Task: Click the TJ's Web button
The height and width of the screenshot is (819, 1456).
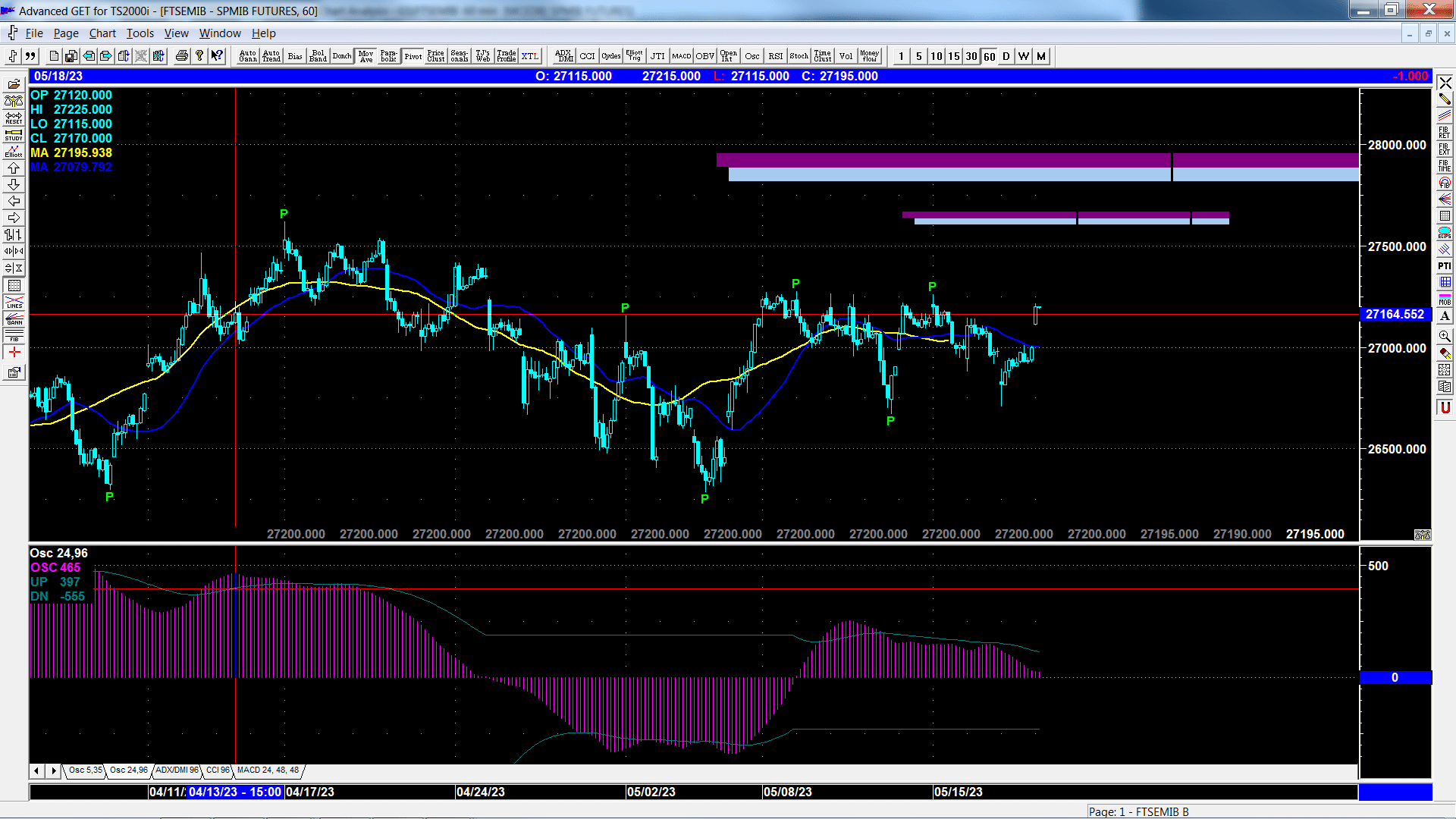Action: click(x=483, y=56)
